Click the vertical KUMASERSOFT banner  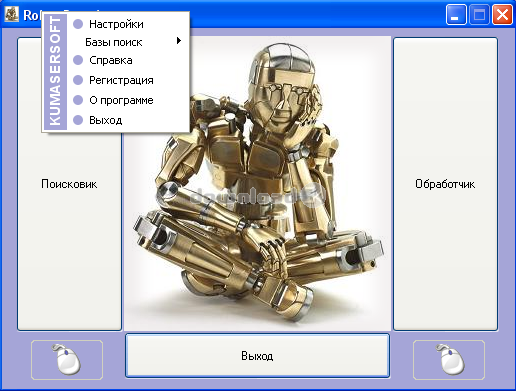(x=55, y=72)
